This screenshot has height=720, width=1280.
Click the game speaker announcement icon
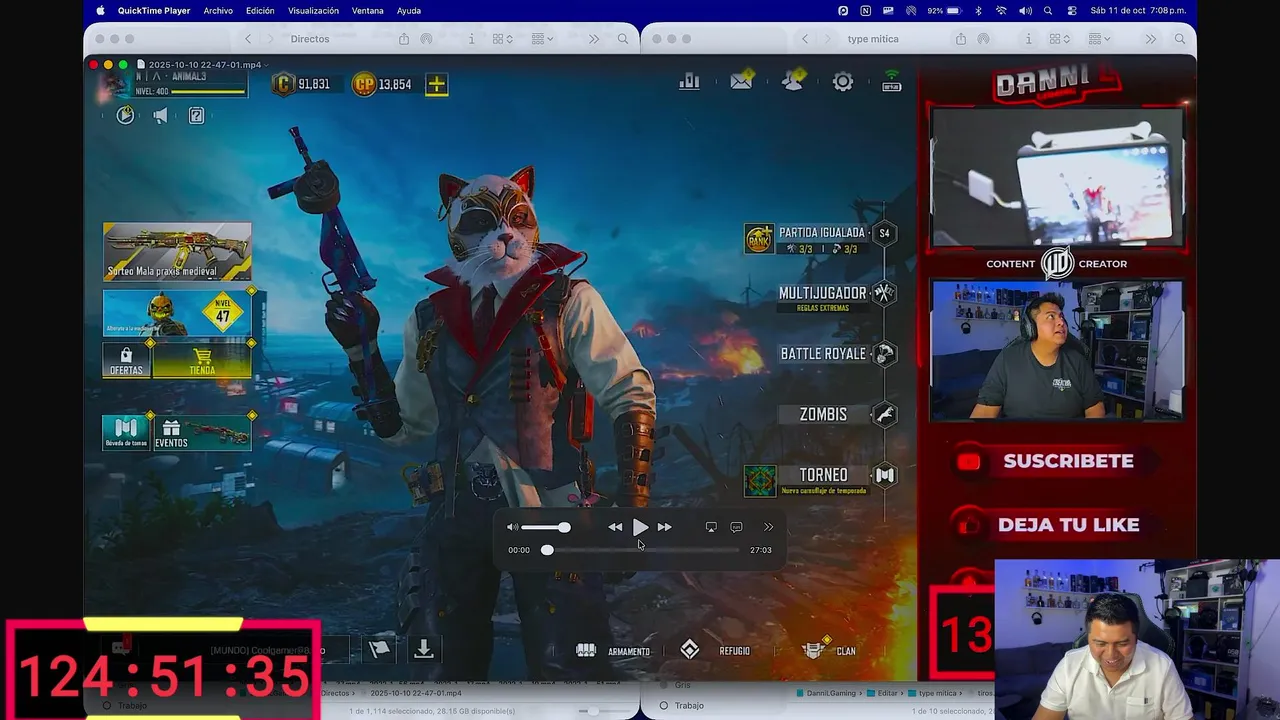pyautogui.click(x=160, y=116)
